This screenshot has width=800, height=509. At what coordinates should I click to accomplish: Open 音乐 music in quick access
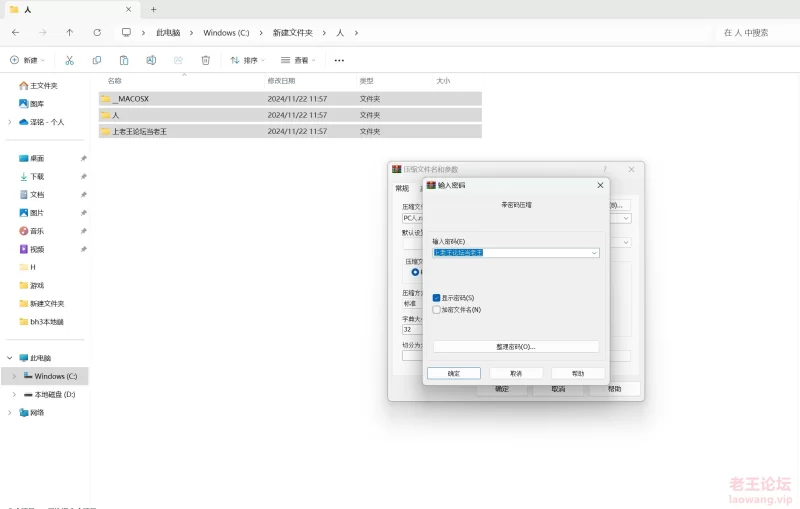tap(32, 231)
